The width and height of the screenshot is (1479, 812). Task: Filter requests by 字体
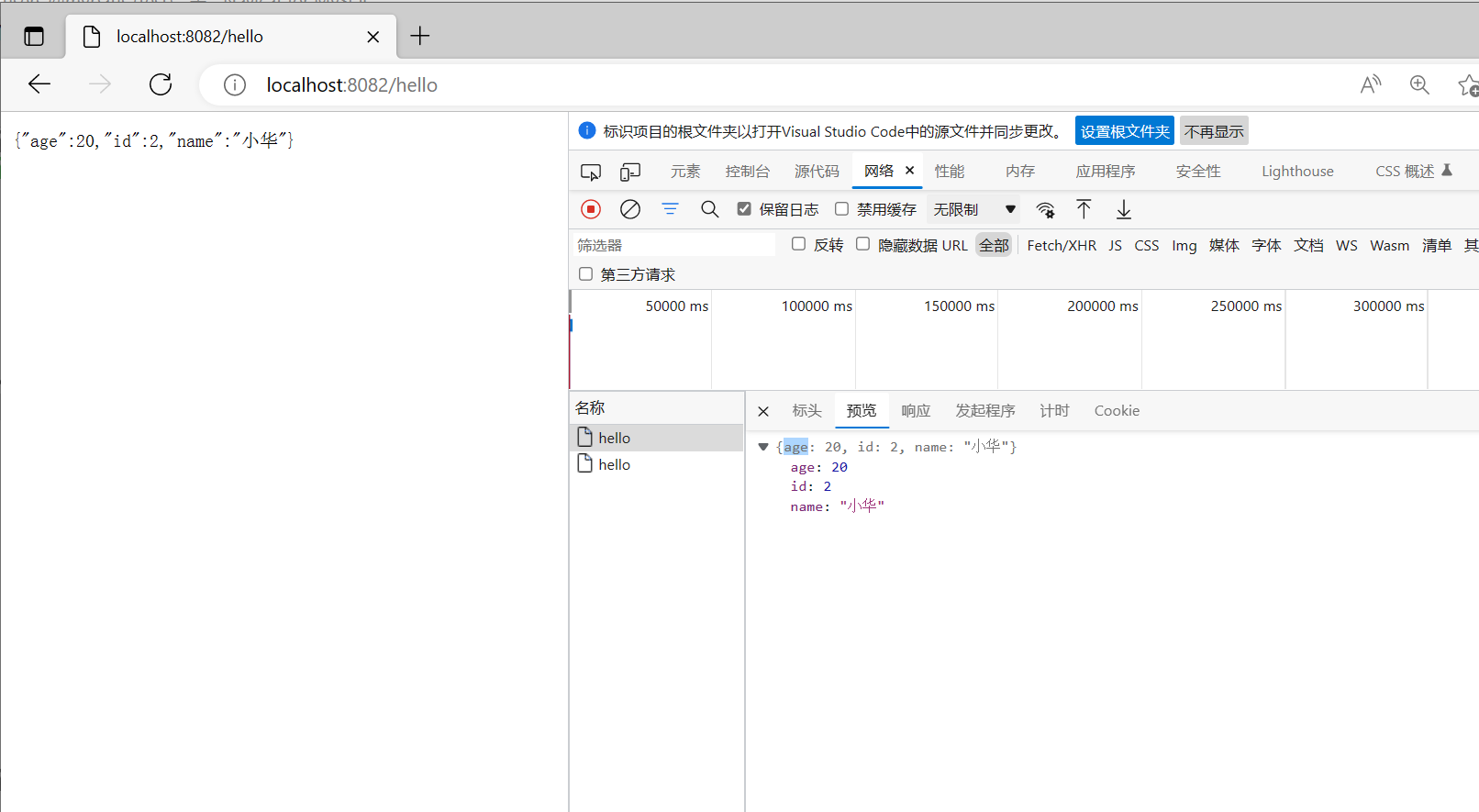point(1266,245)
